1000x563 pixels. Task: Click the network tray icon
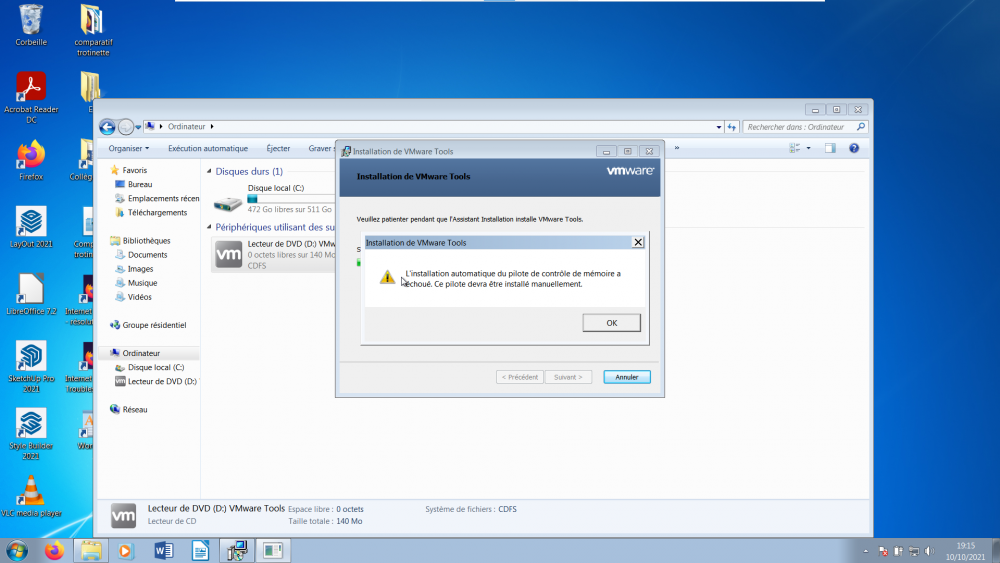coord(914,551)
